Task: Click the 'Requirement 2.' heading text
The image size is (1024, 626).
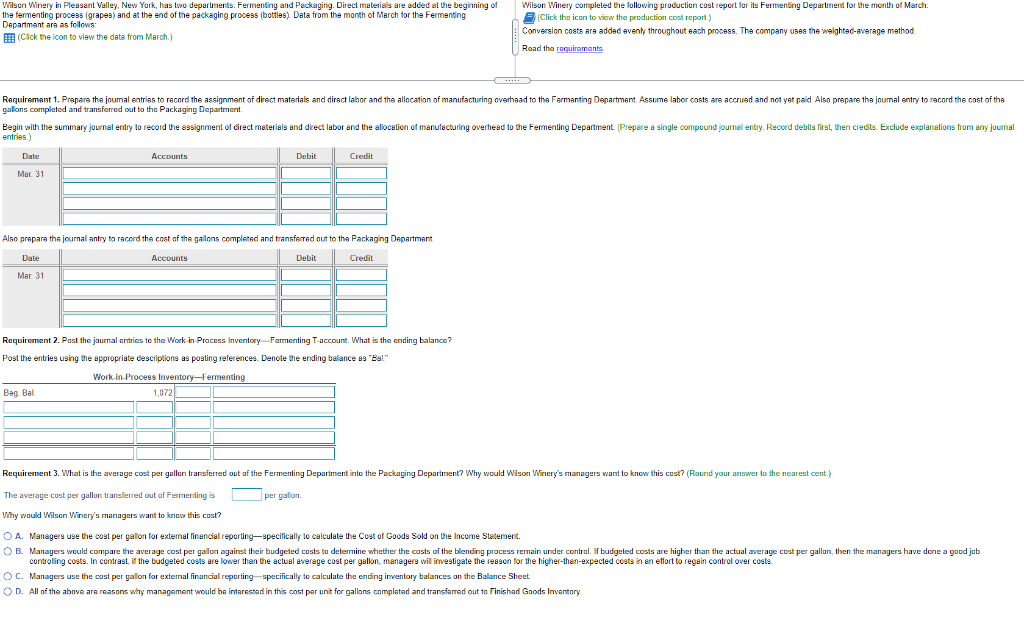Action: click(31, 340)
